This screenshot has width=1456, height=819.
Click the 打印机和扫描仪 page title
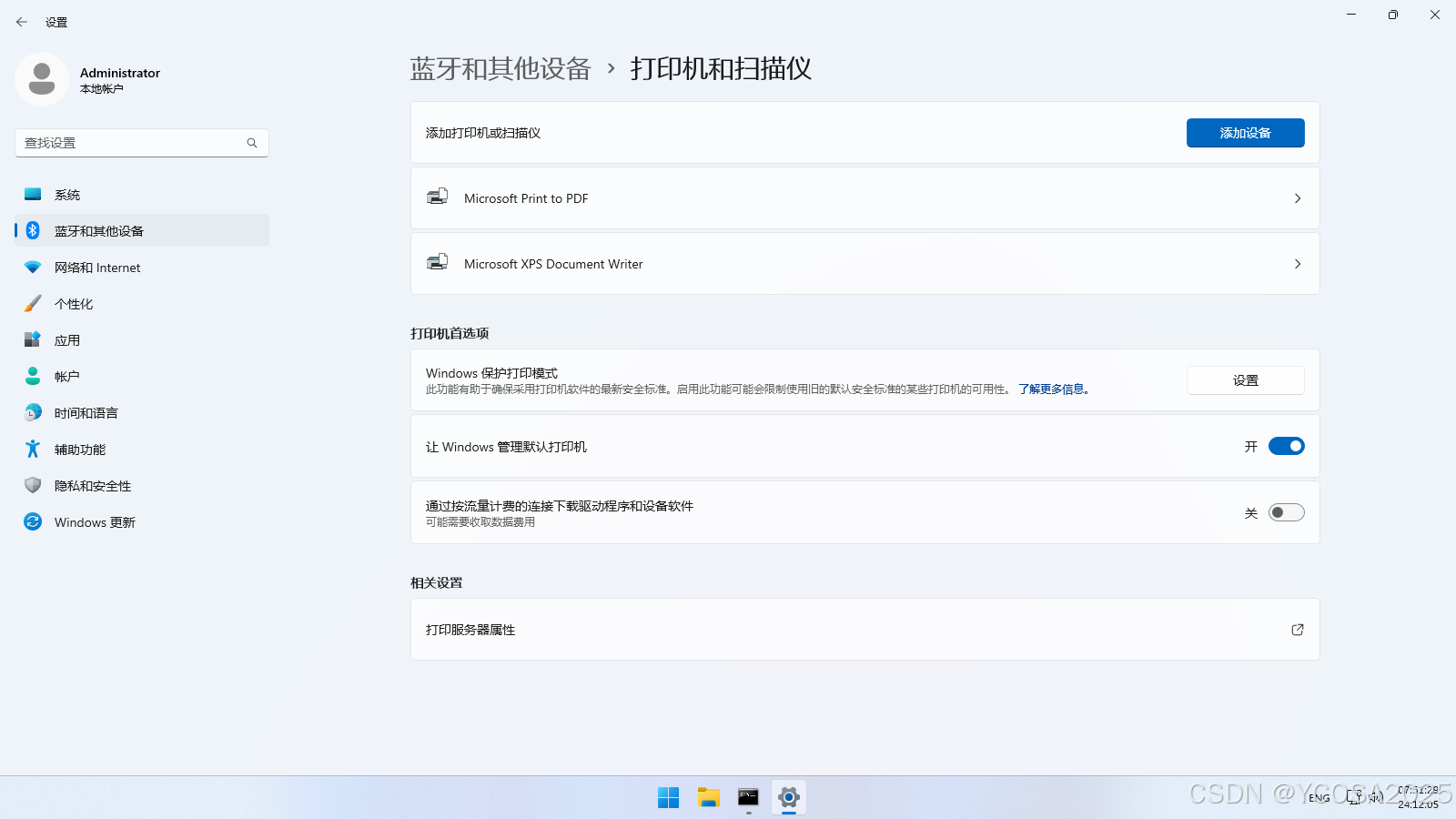point(721,68)
